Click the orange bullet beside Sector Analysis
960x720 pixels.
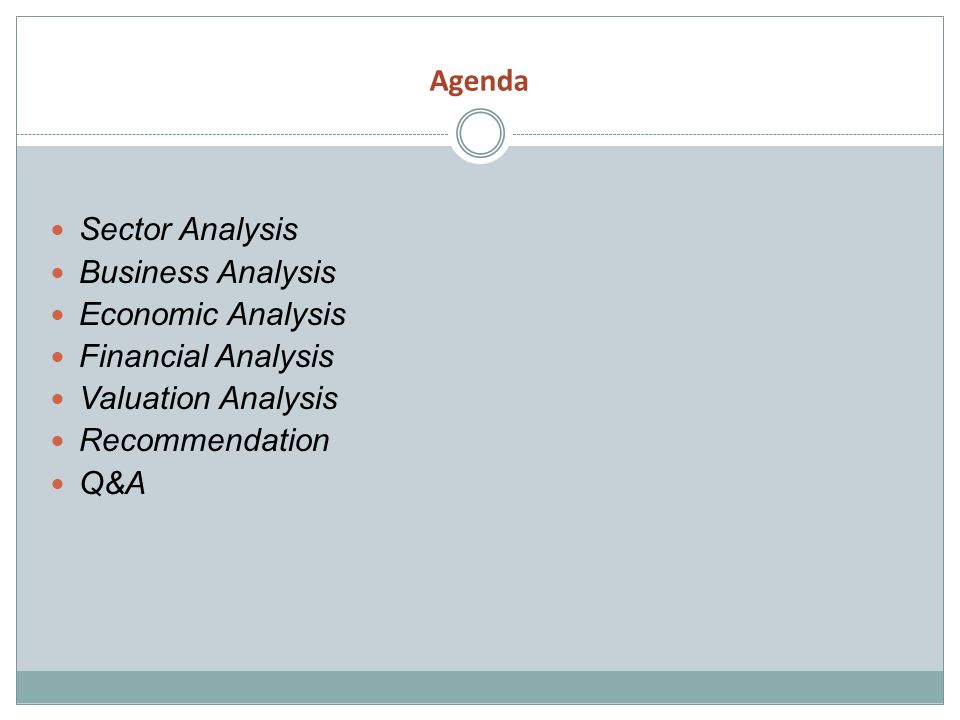point(58,230)
